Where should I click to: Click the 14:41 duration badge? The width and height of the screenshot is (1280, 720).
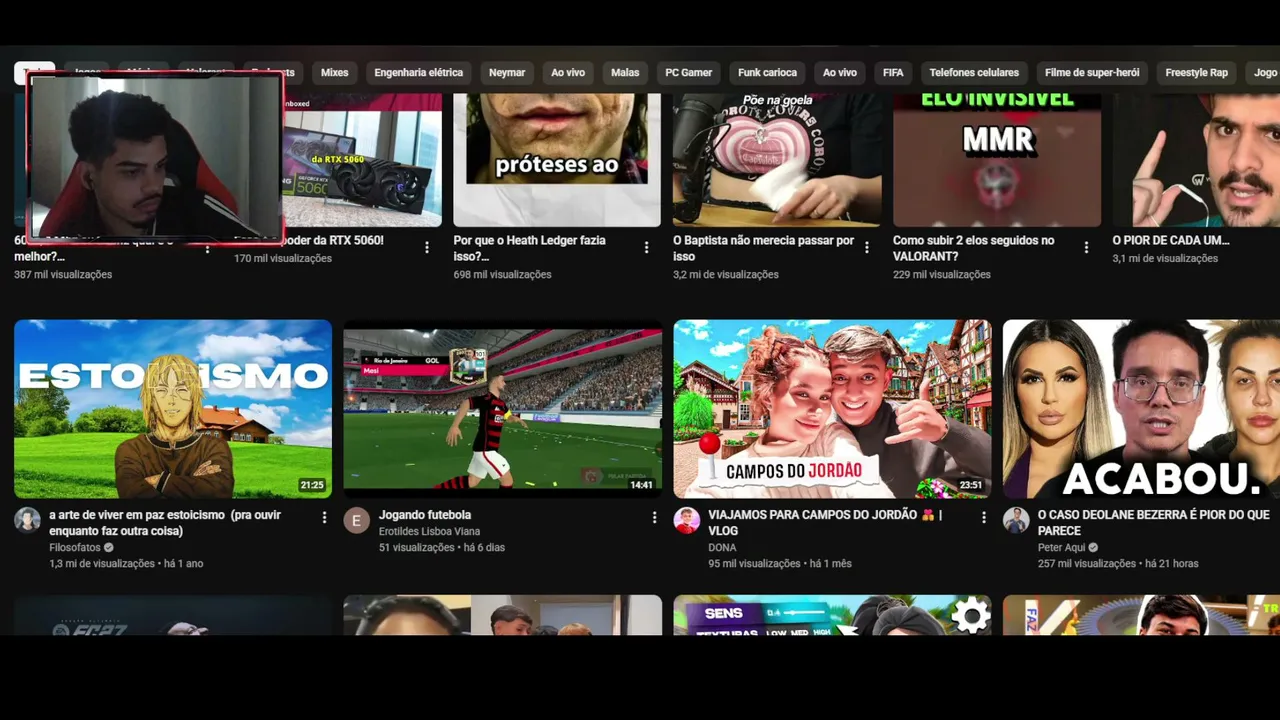641,485
